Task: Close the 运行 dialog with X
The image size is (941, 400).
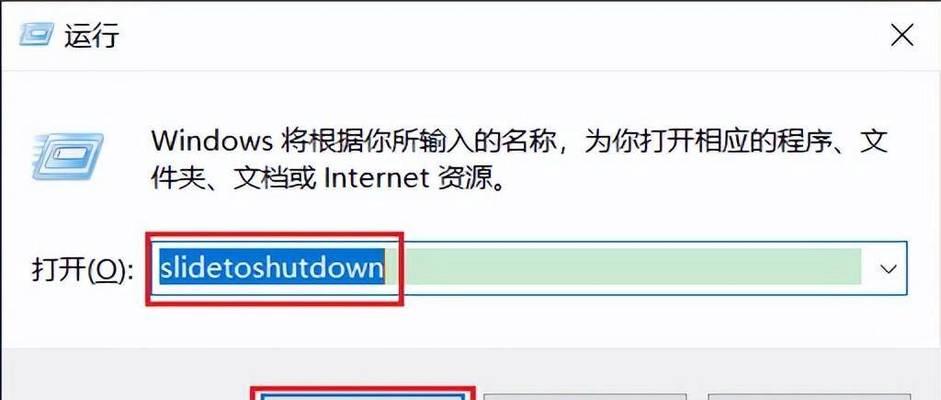Action: coord(902,36)
